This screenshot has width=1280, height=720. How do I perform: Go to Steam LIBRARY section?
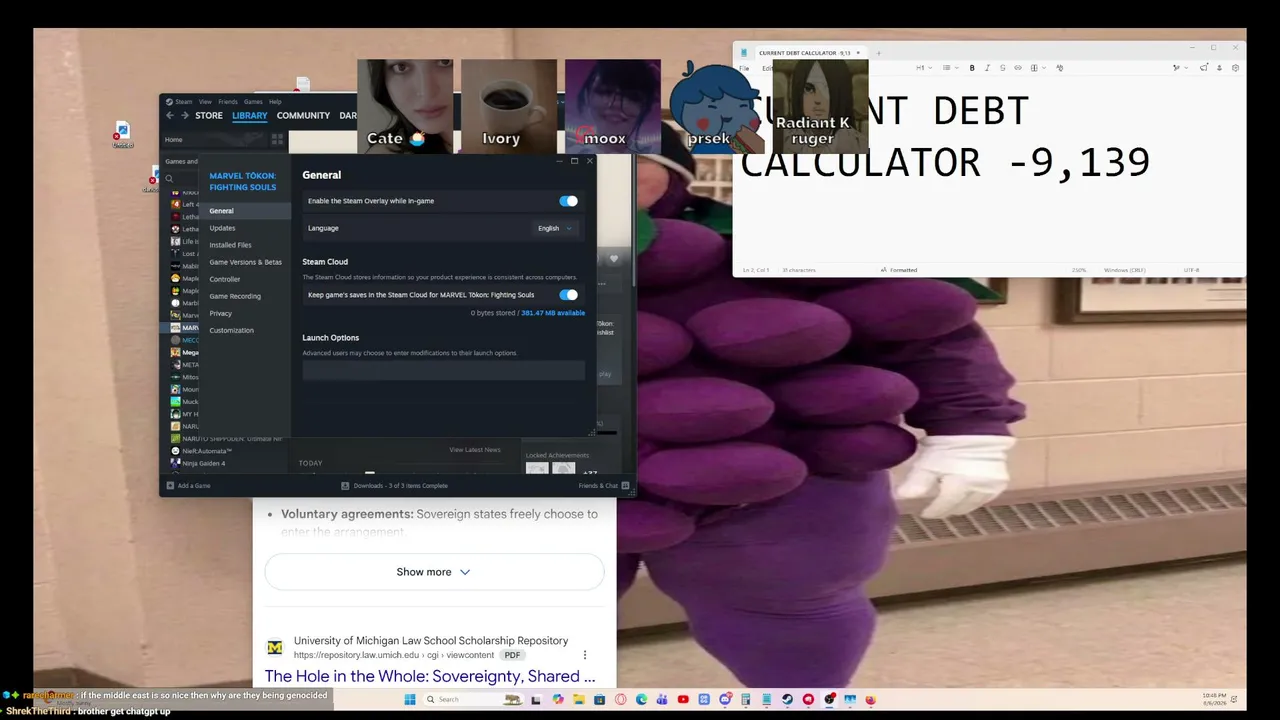pyautogui.click(x=250, y=116)
